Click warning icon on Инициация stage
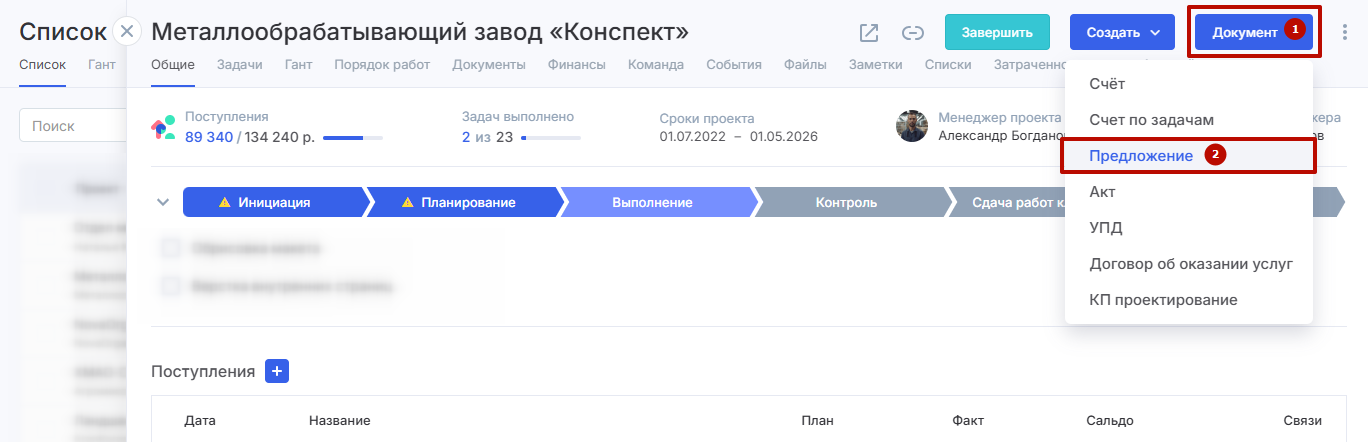The width and height of the screenshot is (1368, 442). 225,203
